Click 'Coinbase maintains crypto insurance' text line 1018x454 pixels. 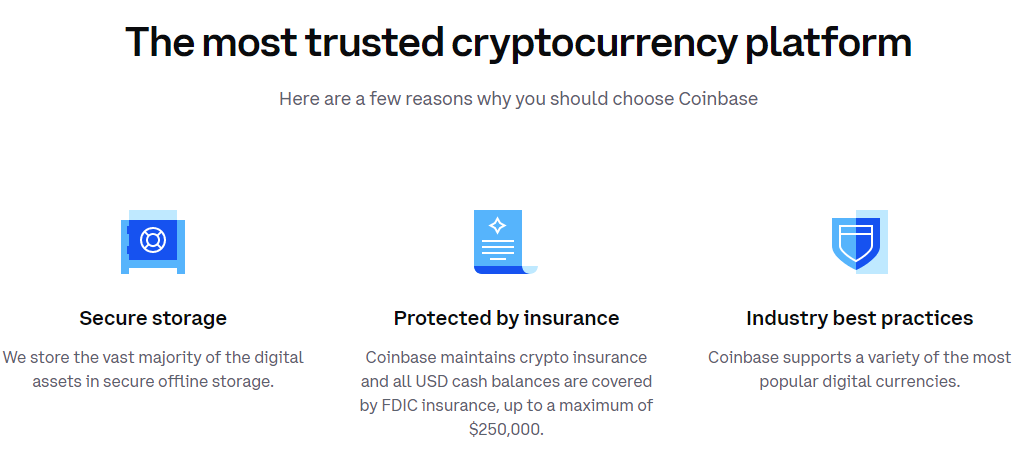(506, 357)
